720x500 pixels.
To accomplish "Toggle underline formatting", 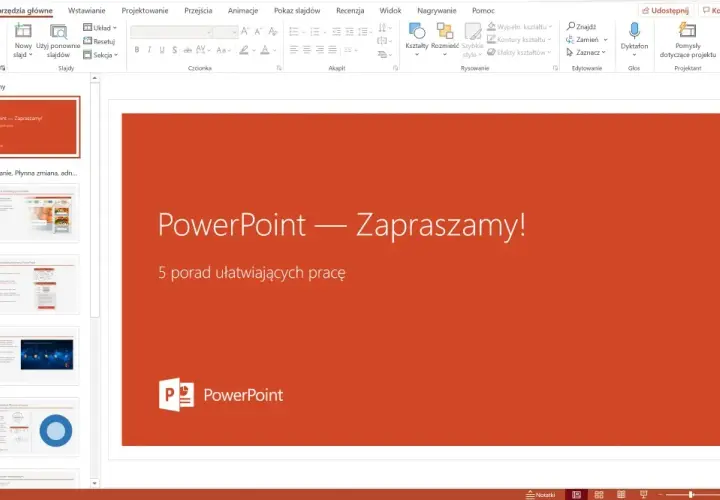I will point(162,50).
